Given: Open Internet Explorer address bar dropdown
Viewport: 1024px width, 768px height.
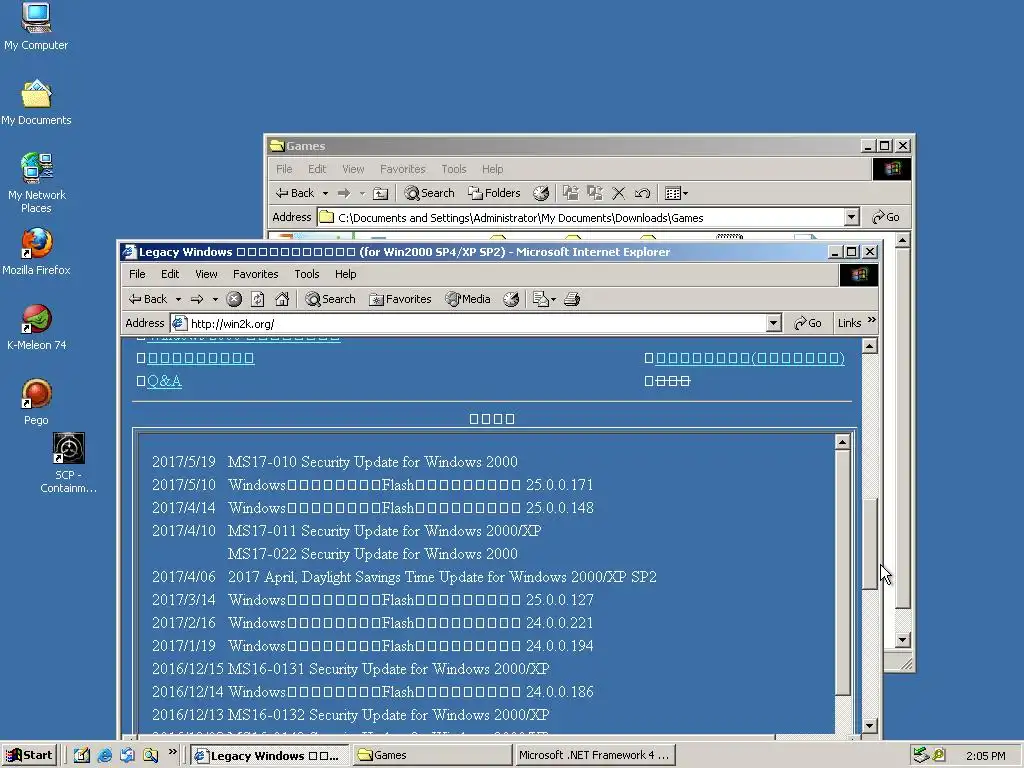Looking at the screenshot, I should [x=773, y=323].
